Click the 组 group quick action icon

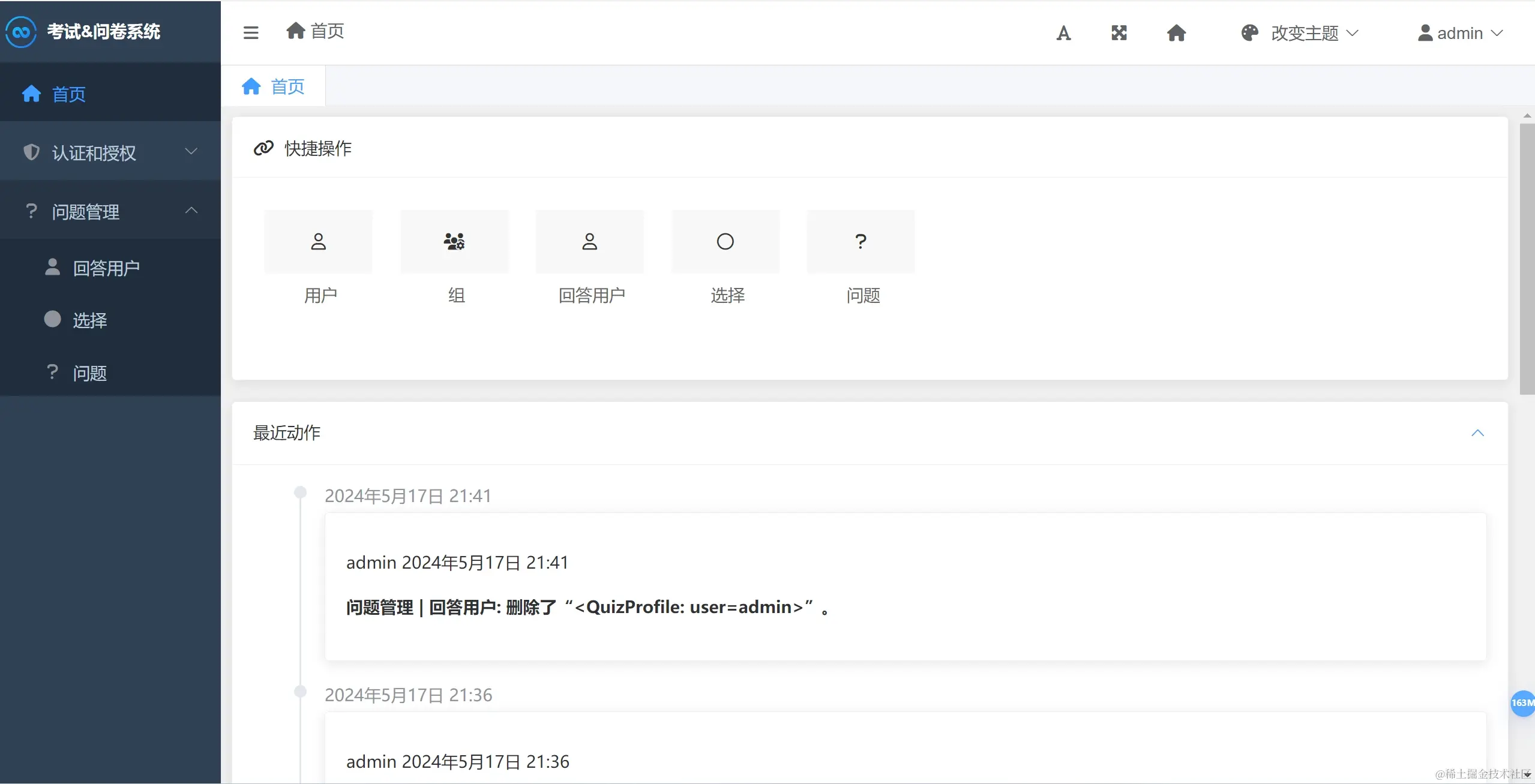pos(454,242)
